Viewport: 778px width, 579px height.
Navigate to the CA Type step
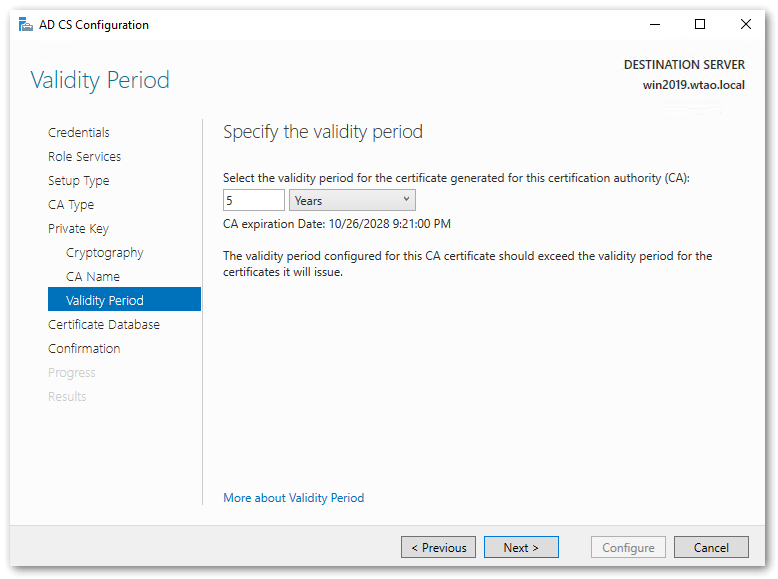coord(71,204)
